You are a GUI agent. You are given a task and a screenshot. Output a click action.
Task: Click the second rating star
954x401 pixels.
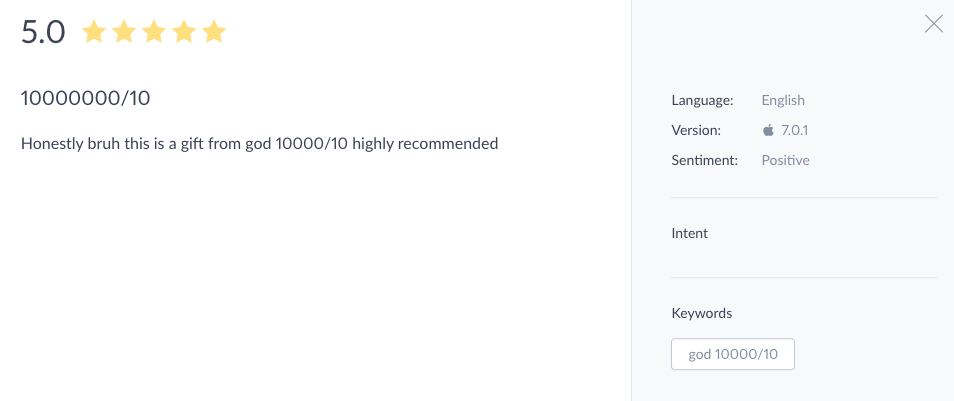[124, 32]
